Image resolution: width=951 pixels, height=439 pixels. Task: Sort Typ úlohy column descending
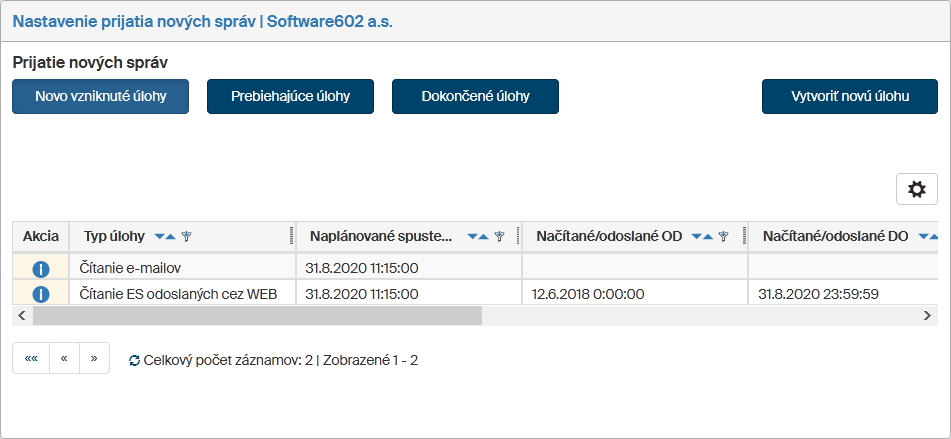[159, 237]
